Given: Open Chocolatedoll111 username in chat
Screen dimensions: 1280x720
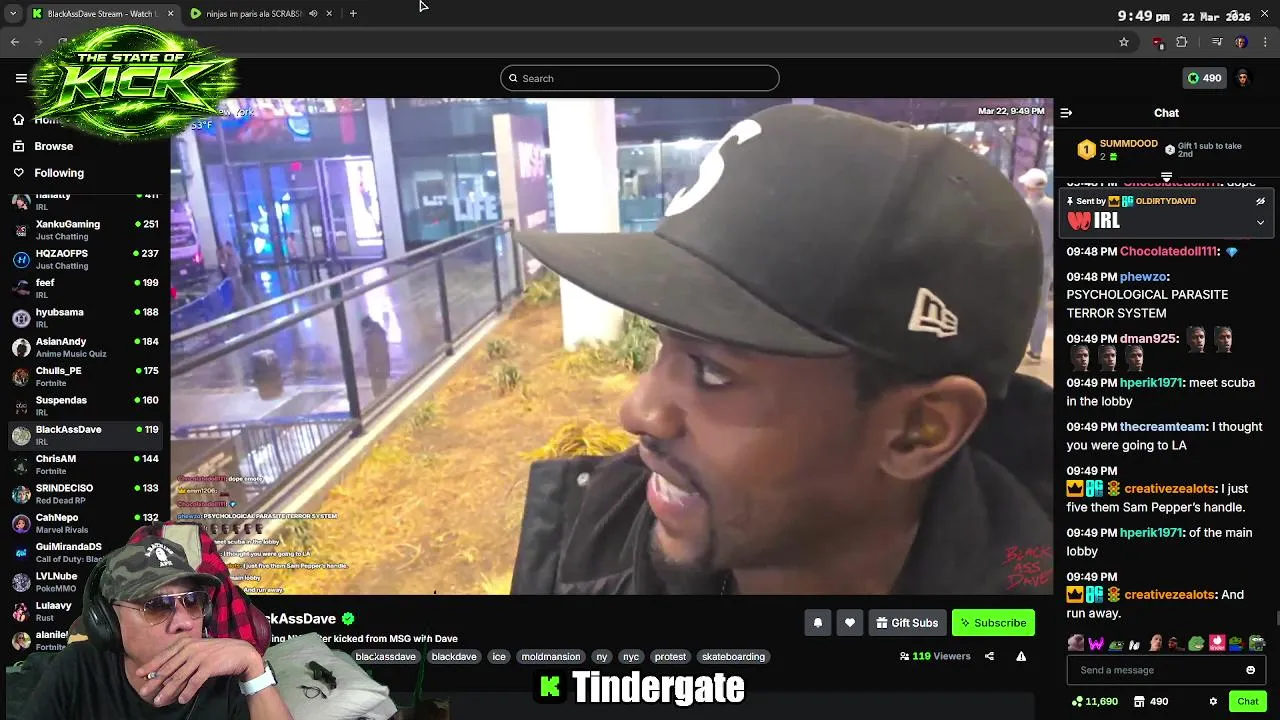Looking at the screenshot, I should [1169, 251].
